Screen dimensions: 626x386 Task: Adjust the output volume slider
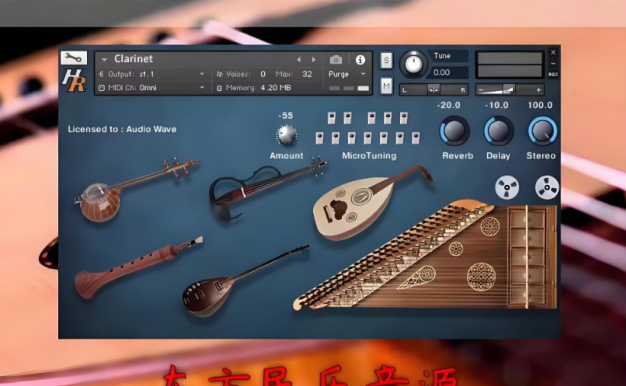point(510,90)
